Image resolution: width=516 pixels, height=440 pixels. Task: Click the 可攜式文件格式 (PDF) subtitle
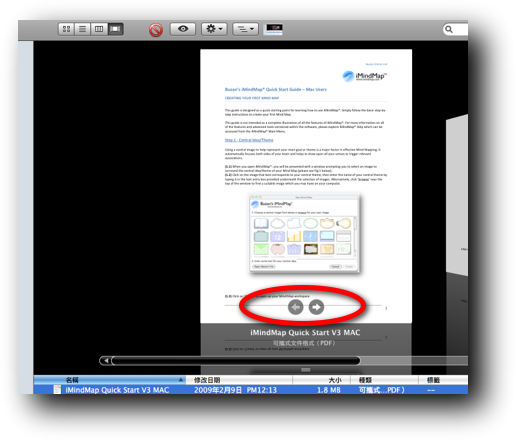point(304,343)
